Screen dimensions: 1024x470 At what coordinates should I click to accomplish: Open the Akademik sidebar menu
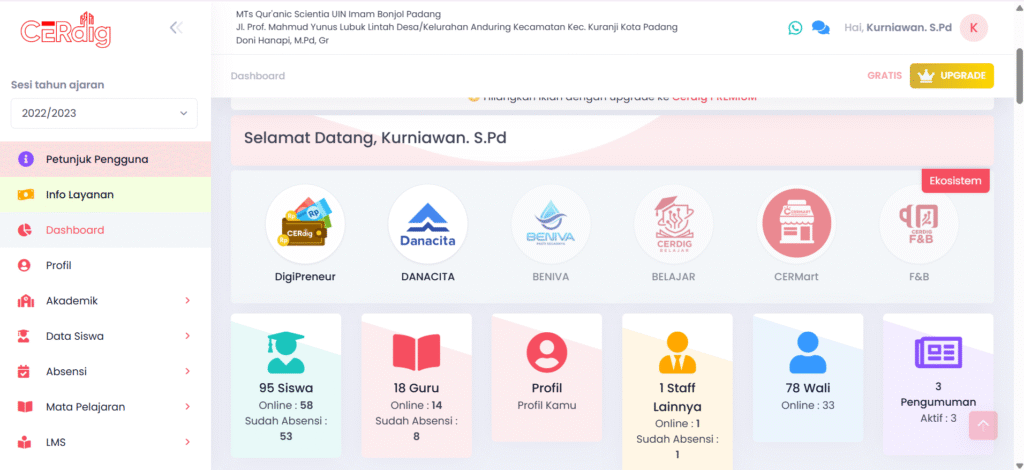[105, 301]
